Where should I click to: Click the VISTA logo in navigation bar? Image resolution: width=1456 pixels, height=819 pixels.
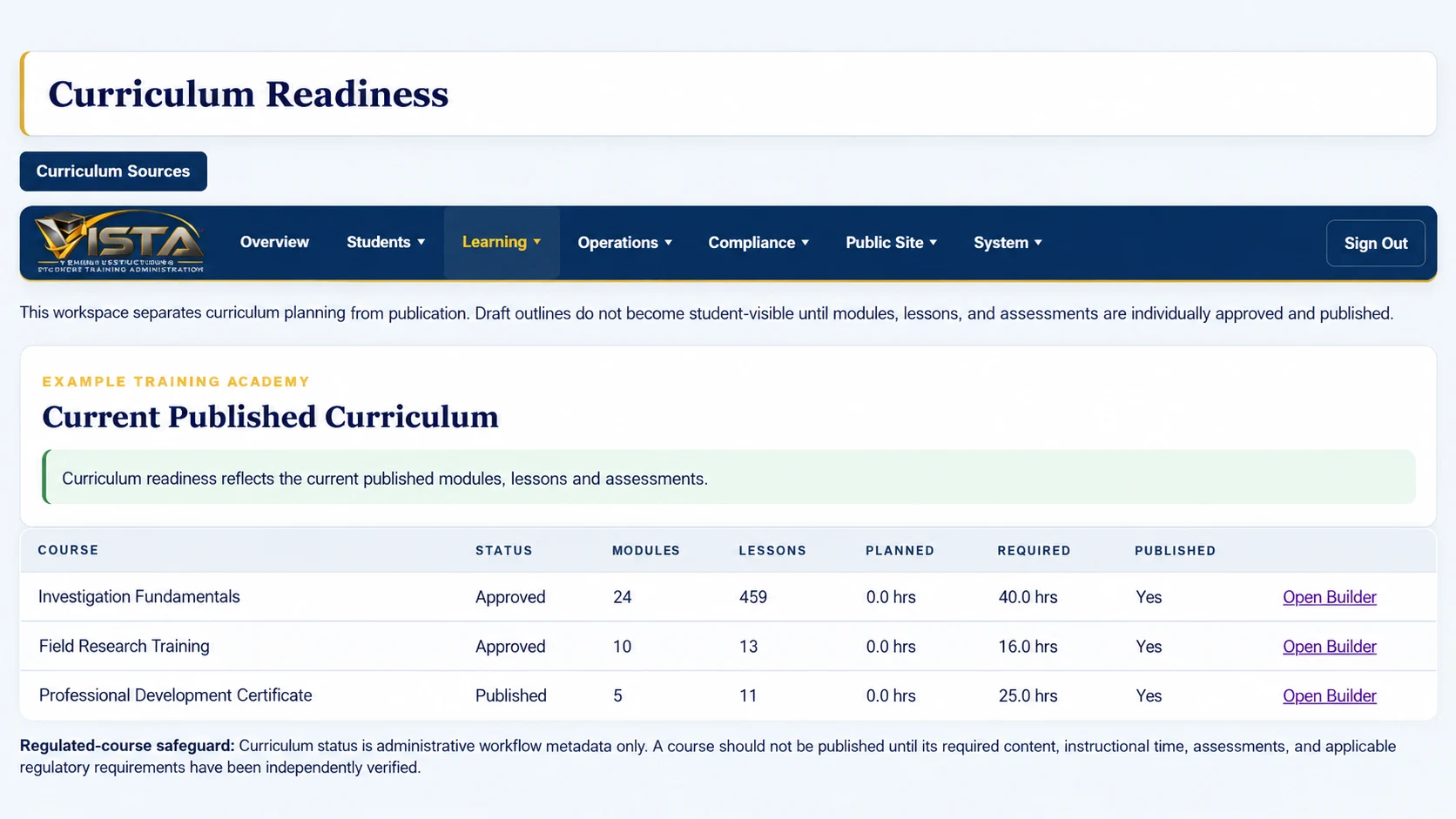coord(119,242)
